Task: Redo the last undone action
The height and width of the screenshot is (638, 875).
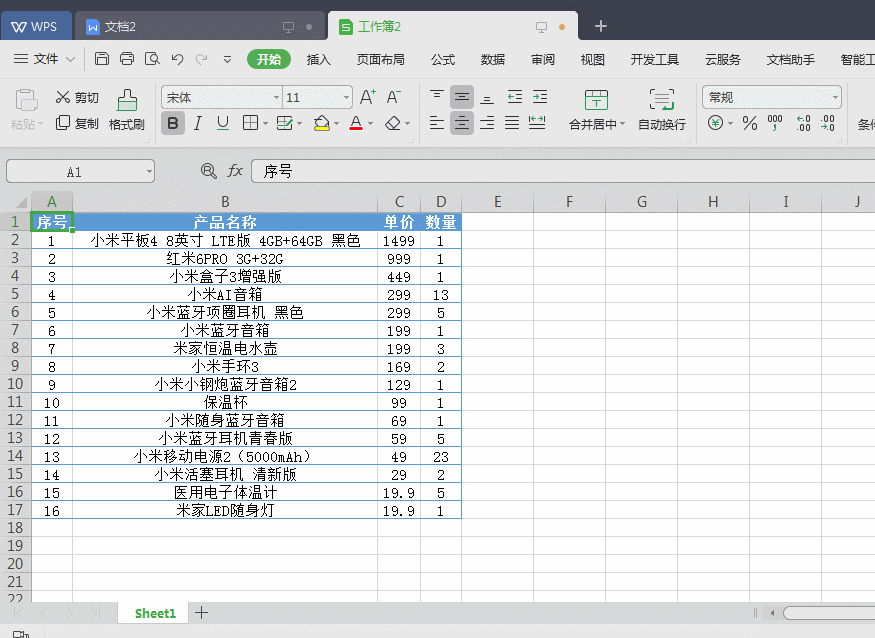Action: [x=201, y=59]
